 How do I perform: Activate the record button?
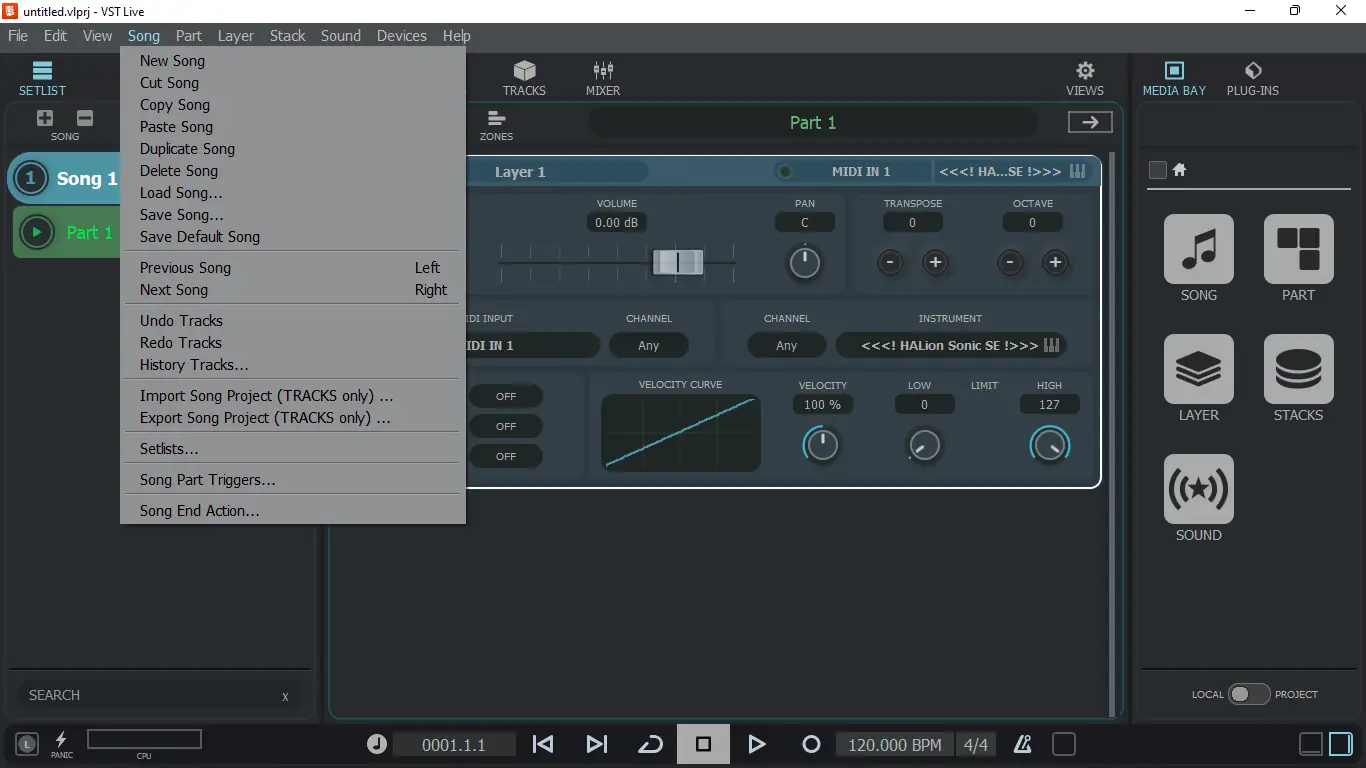(811, 744)
